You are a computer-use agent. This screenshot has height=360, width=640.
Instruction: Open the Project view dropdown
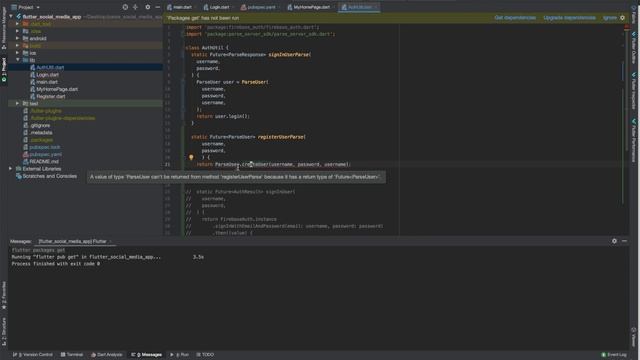(26, 7)
